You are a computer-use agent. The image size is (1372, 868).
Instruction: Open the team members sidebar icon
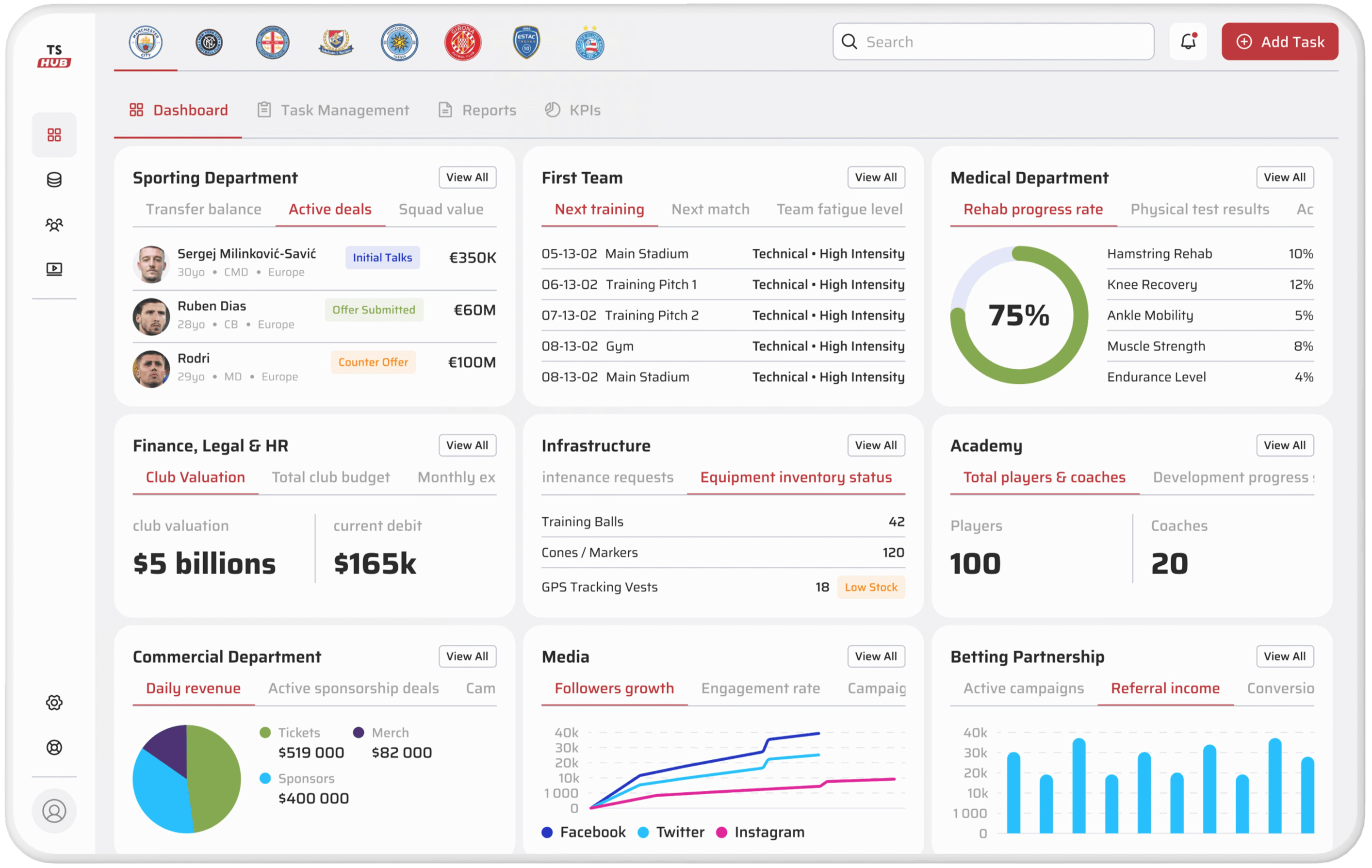pyautogui.click(x=54, y=225)
